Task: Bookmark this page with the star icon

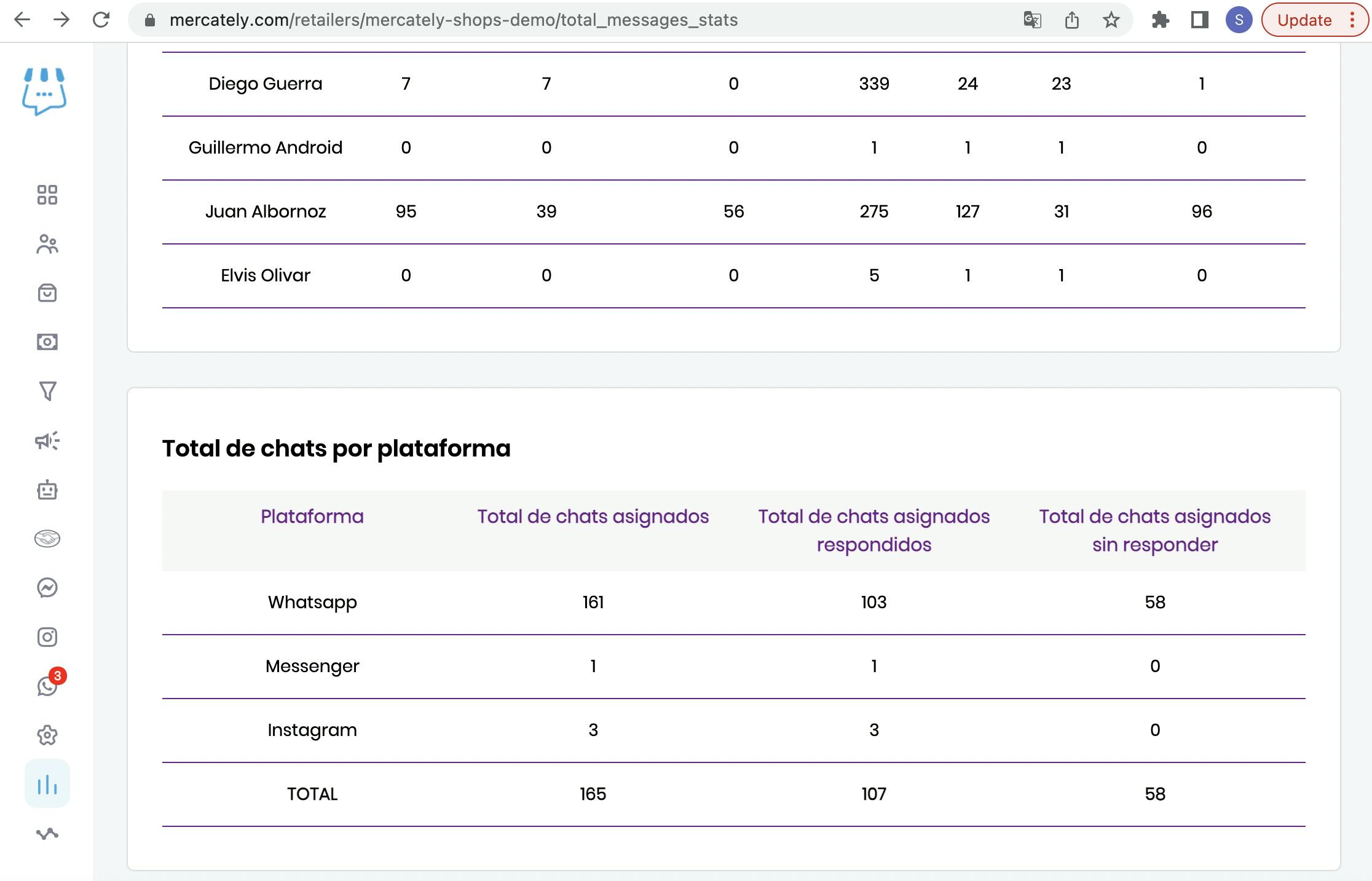Action: (x=1111, y=20)
